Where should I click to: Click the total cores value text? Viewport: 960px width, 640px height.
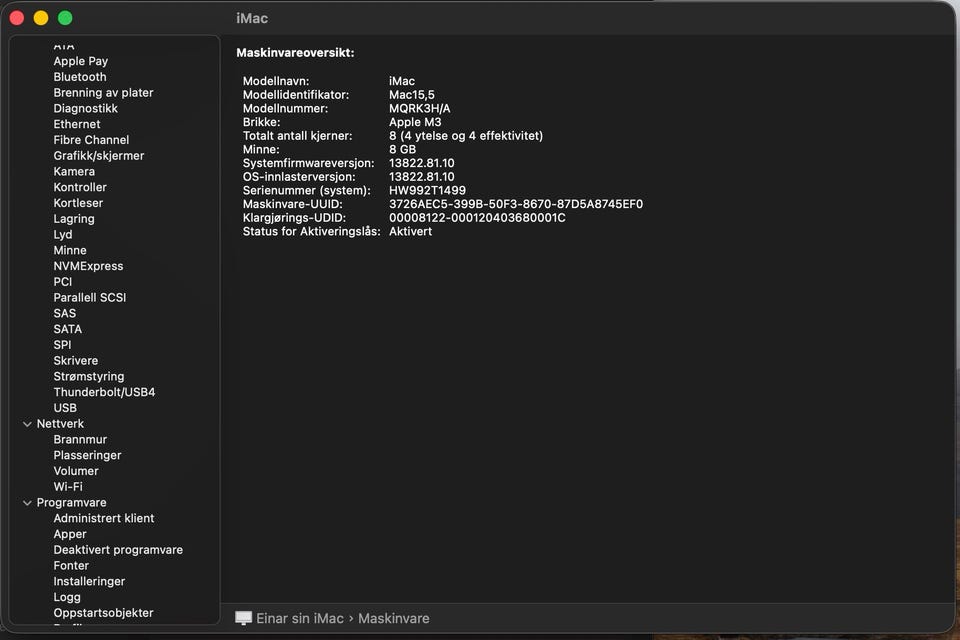465,136
